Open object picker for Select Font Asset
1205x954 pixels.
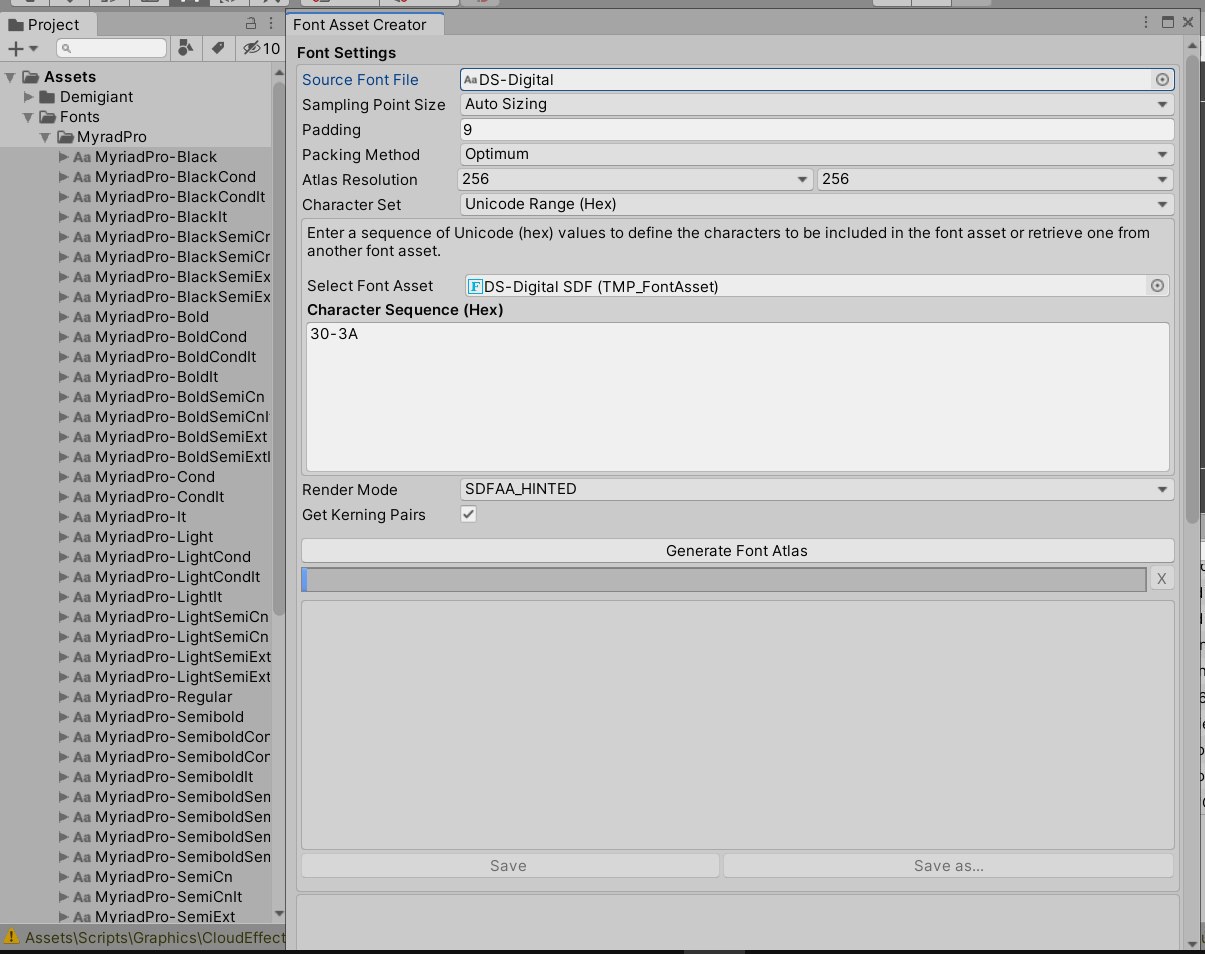(1157, 286)
